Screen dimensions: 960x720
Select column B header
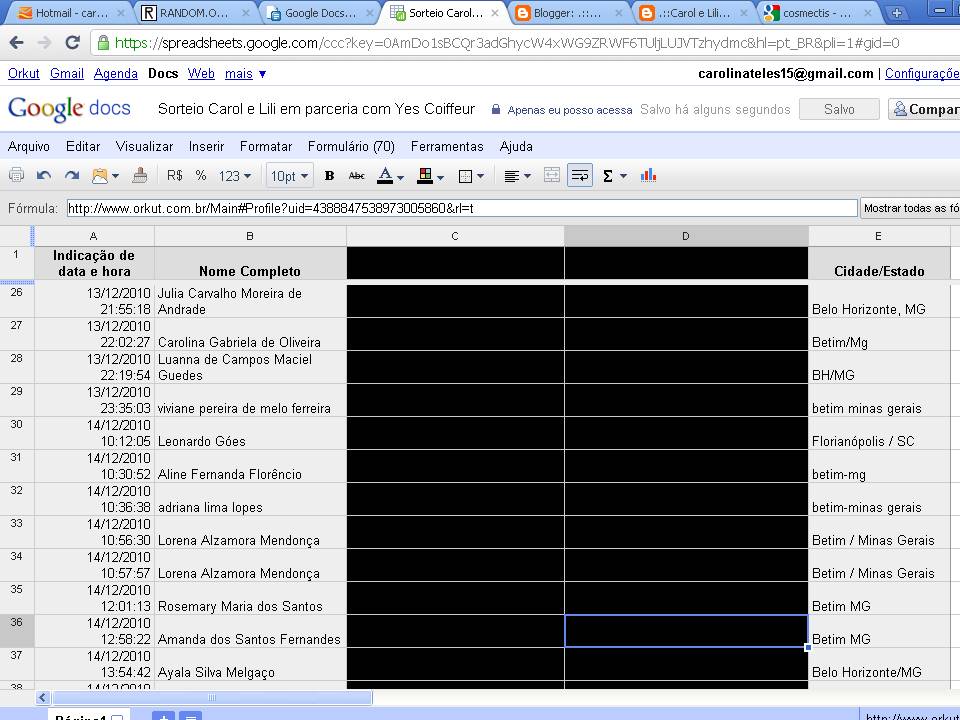tap(250, 236)
